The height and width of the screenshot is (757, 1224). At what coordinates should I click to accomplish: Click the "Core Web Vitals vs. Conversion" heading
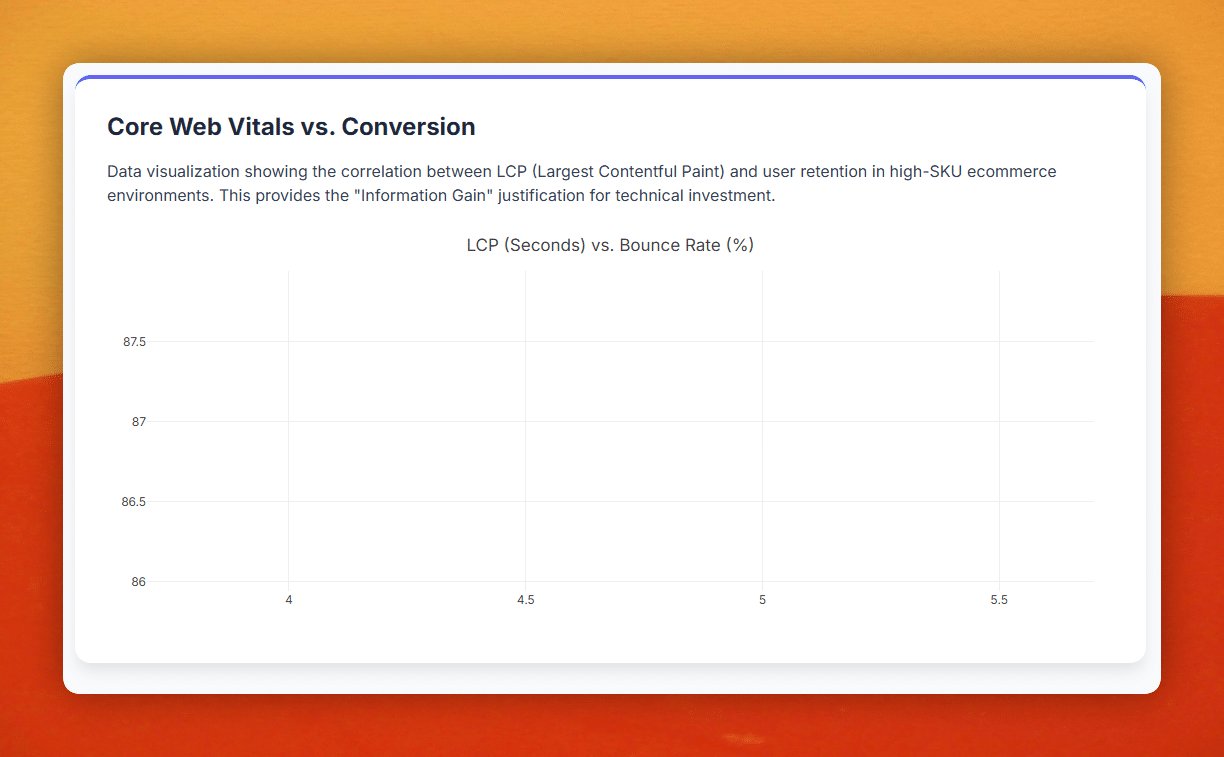(291, 127)
